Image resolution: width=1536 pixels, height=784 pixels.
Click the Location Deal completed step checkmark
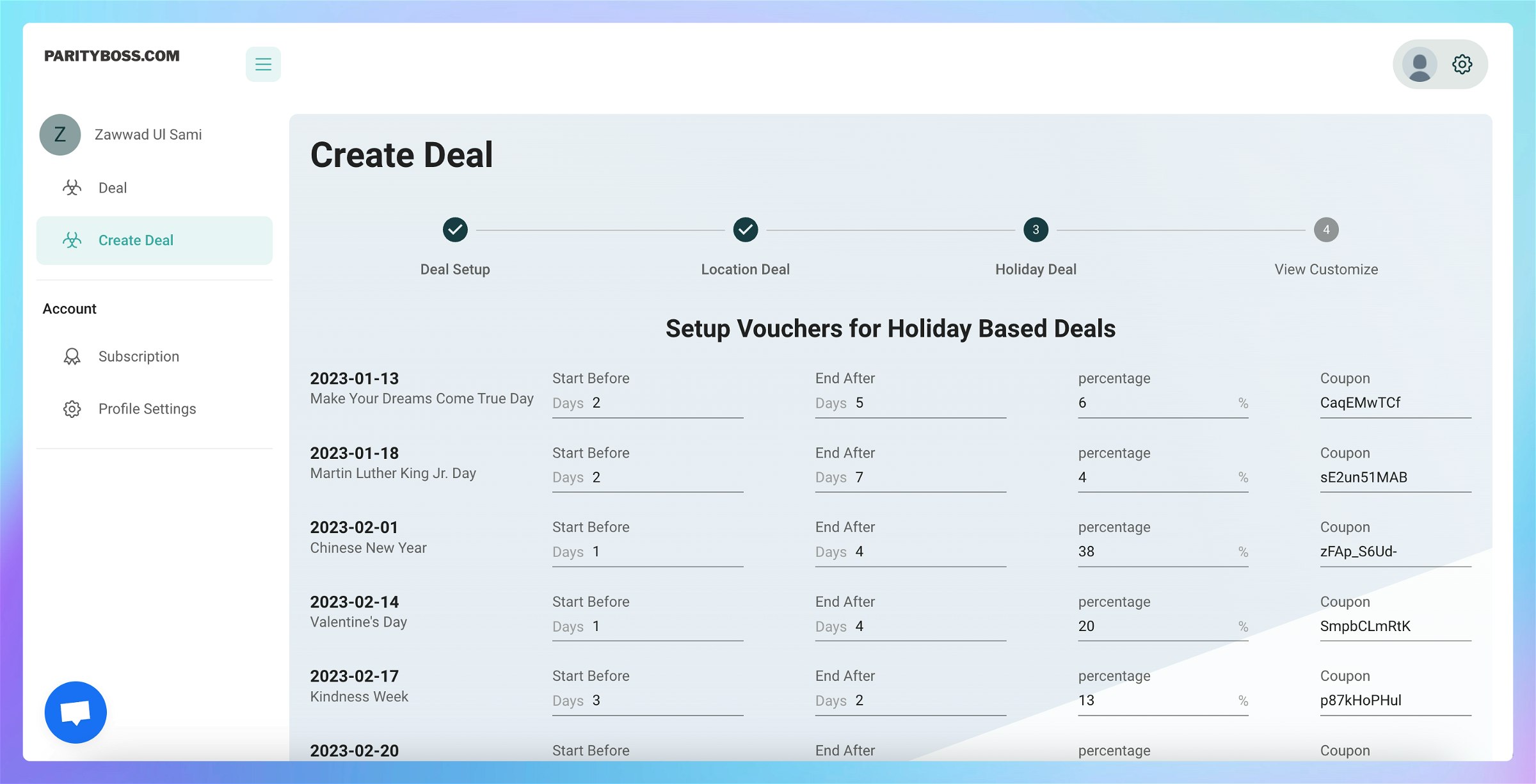(745, 230)
